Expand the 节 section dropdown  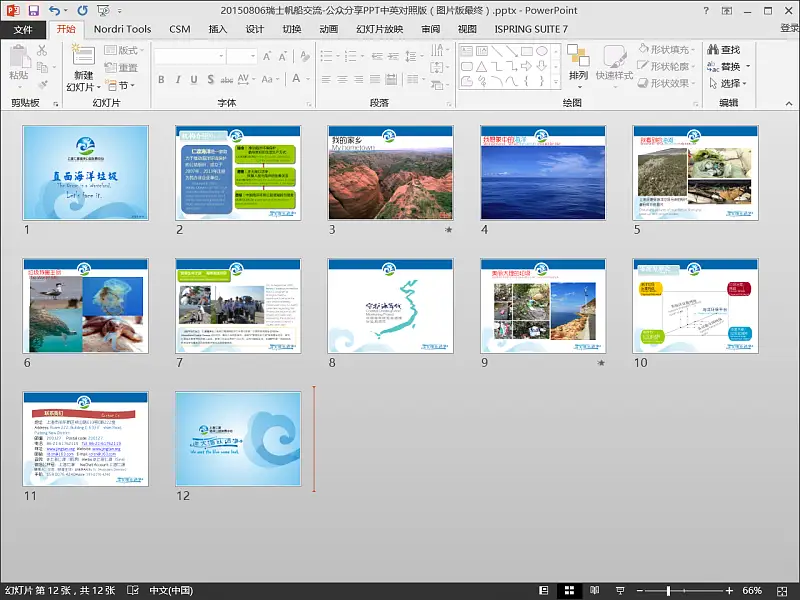click(120, 85)
